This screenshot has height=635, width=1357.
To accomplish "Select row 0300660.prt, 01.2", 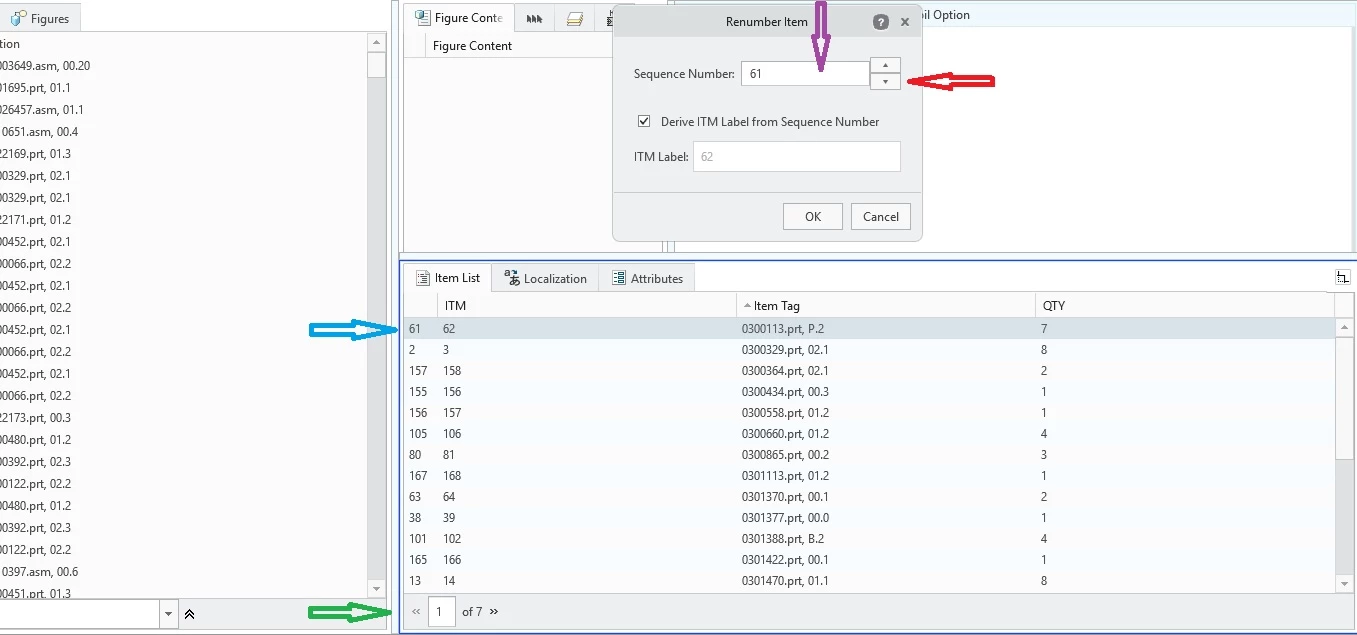I will 868,434.
